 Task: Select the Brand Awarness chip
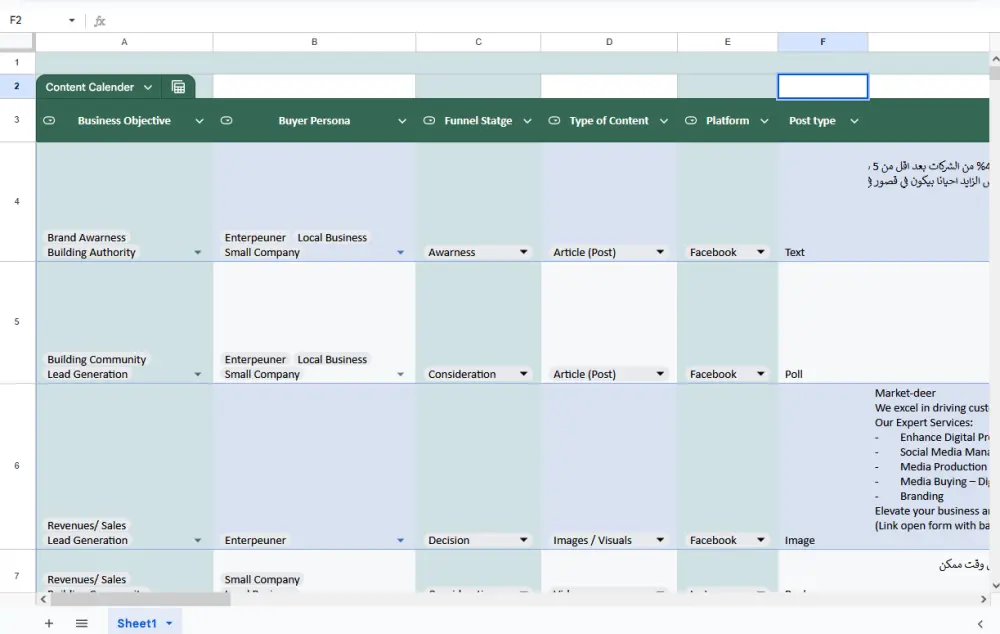86,237
